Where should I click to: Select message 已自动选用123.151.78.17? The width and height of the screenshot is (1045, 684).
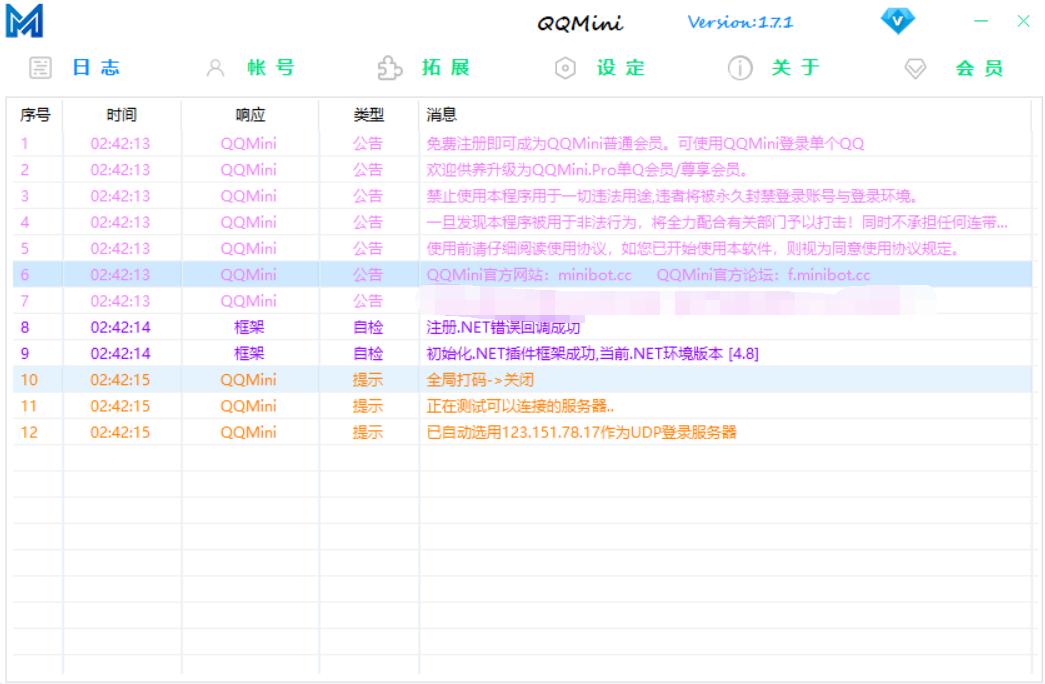[581, 432]
